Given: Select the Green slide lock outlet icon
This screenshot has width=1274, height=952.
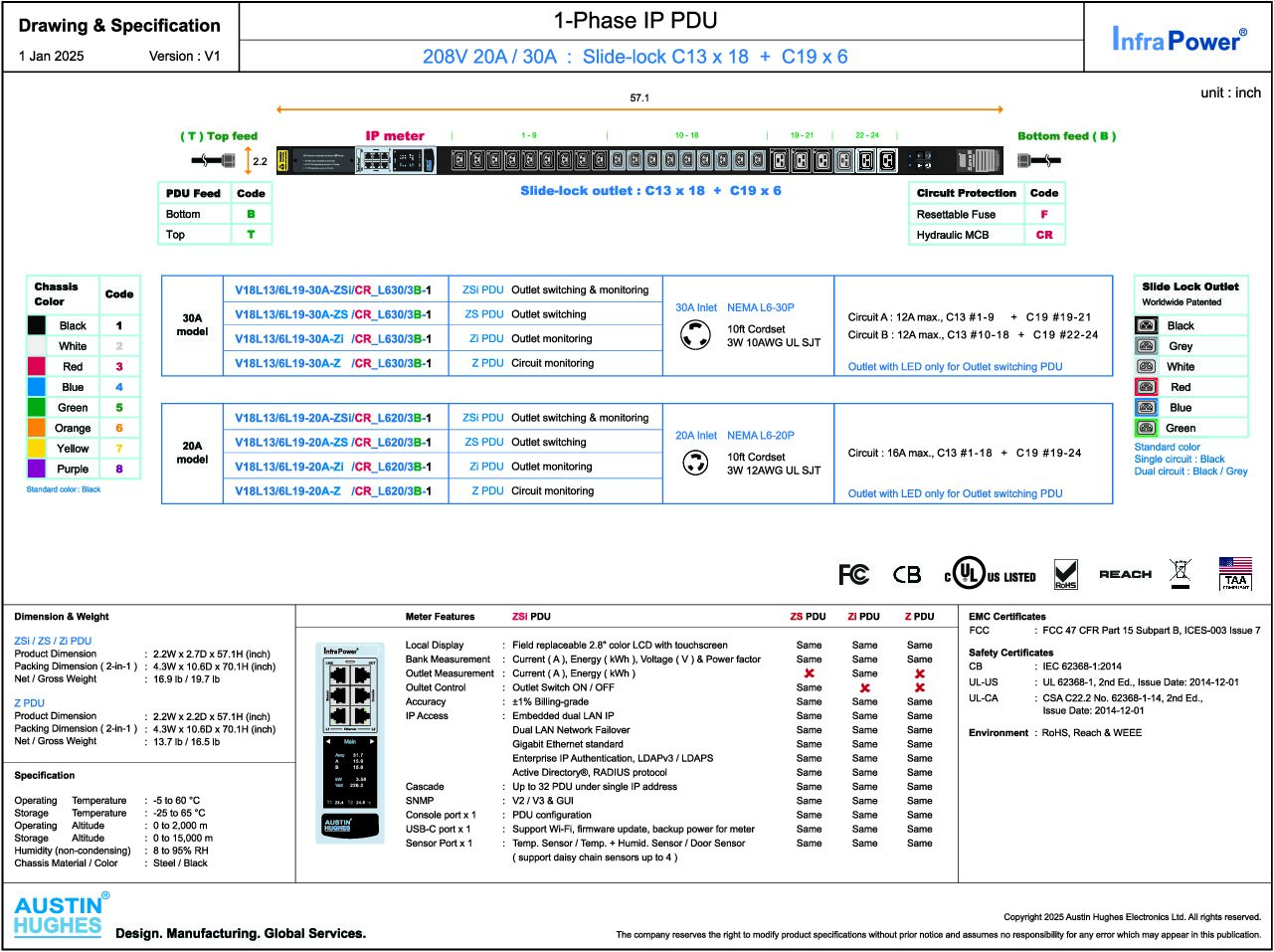Looking at the screenshot, I should coord(1147,428).
